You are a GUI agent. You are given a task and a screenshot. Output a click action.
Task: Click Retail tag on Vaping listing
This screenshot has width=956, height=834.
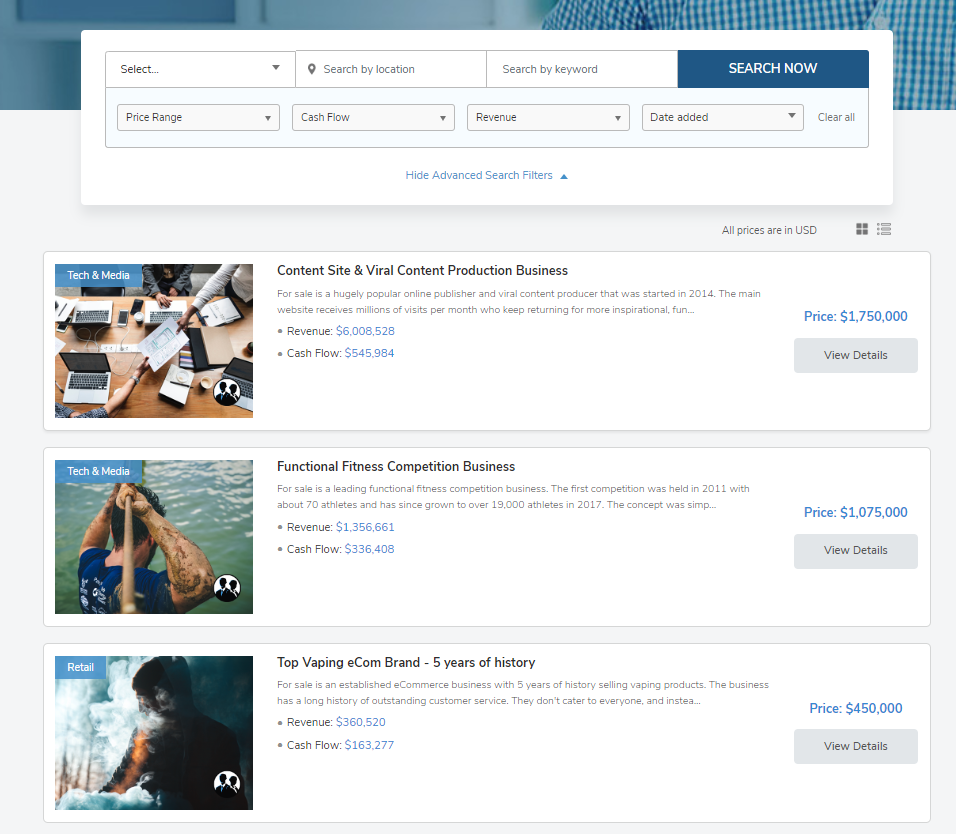(x=80, y=668)
